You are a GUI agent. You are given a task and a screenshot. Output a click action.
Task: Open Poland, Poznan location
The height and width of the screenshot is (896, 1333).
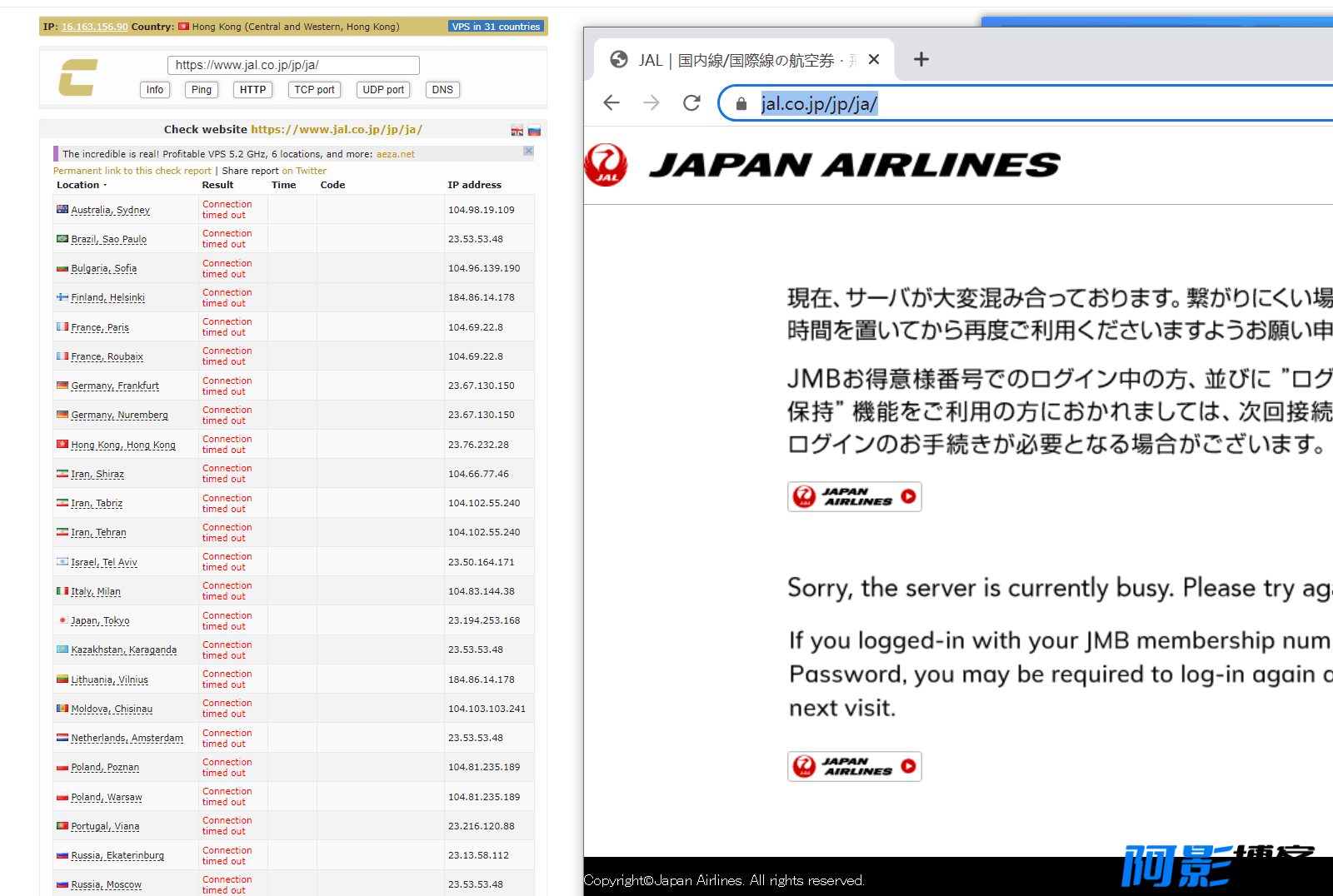105,767
